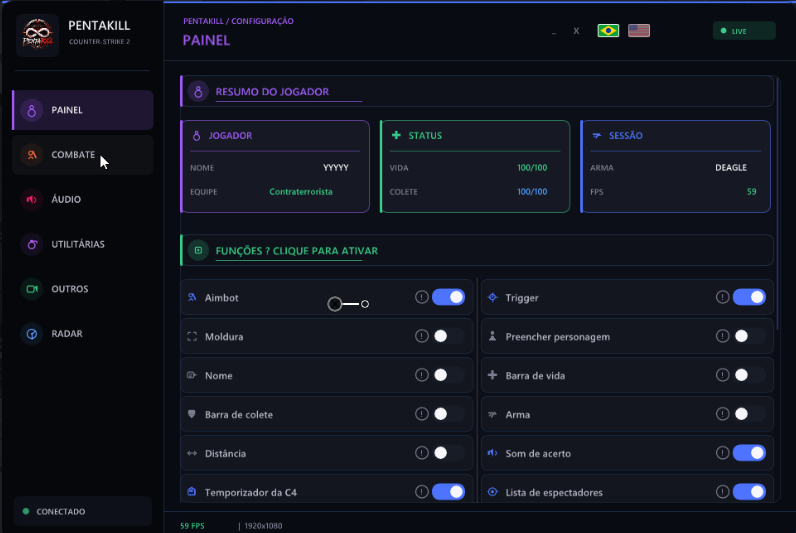Screen dimensions: 796x533
Task: Click the info icon beside Aimbot
Action: 421,297
